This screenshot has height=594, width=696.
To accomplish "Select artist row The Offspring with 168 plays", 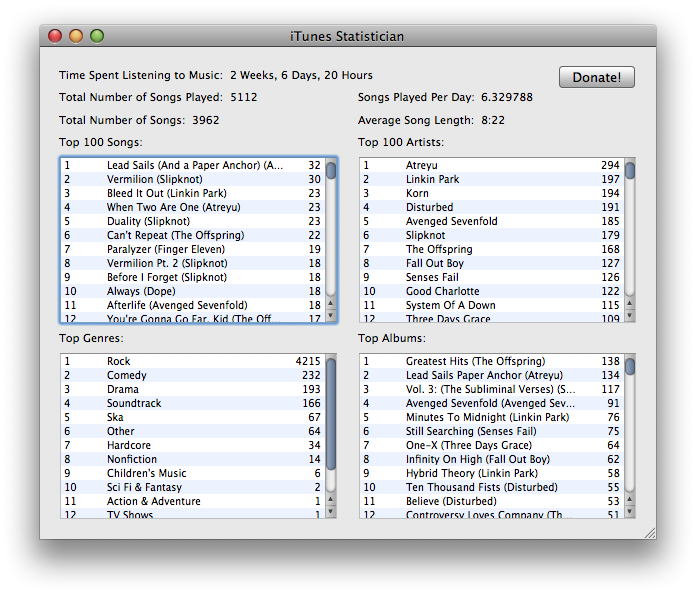I will tap(492, 249).
